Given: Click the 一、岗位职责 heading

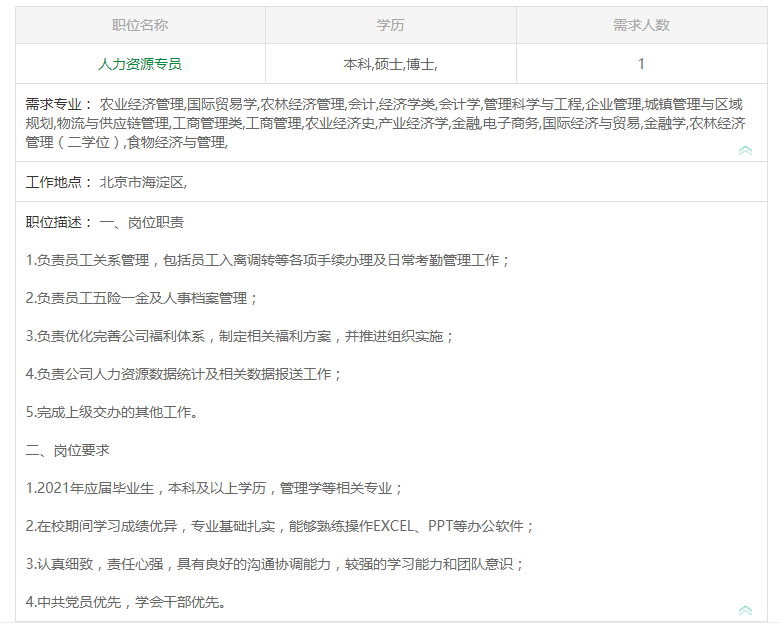Looking at the screenshot, I should (x=142, y=222).
